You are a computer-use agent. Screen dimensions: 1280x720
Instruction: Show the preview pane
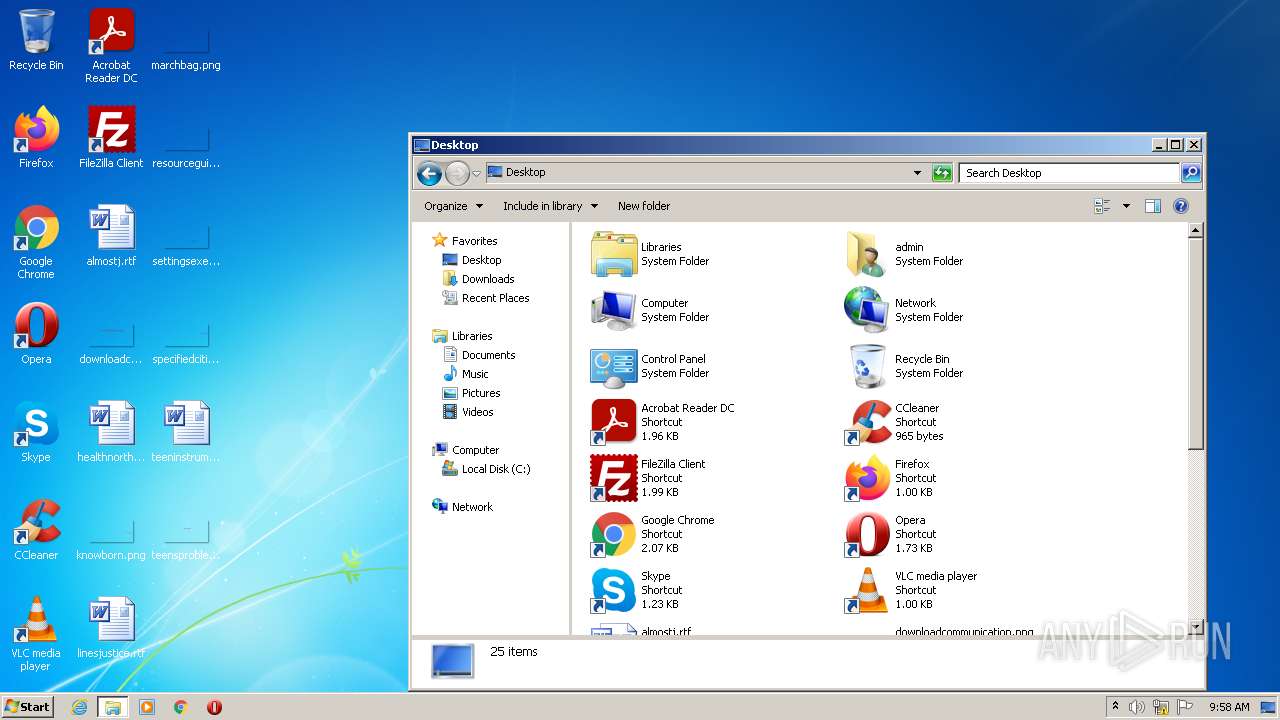click(1152, 206)
